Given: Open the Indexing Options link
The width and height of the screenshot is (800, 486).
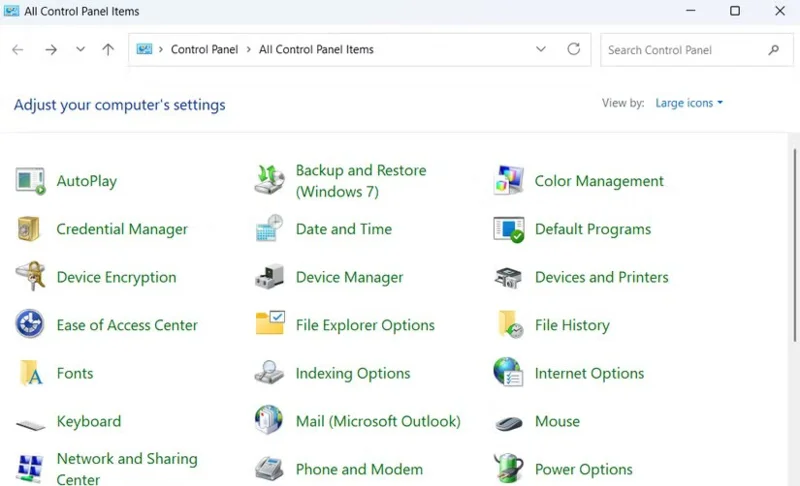Looking at the screenshot, I should click(x=353, y=373).
